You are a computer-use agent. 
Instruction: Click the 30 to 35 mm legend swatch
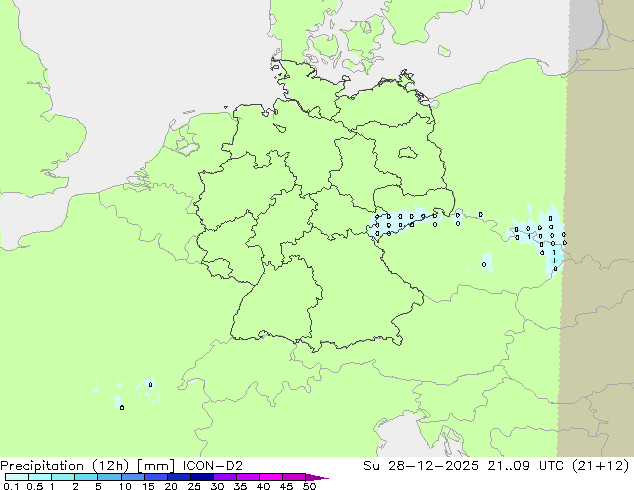pyautogui.click(x=224, y=477)
